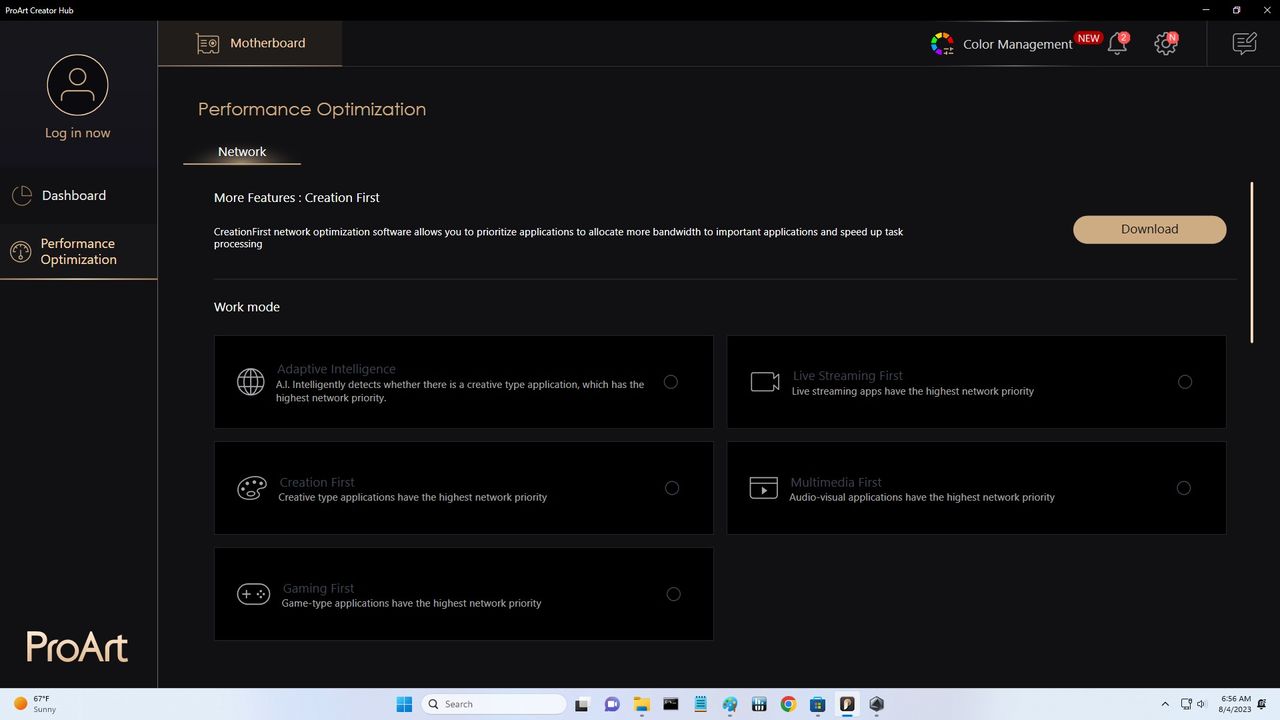Open the Windows Start menu

pos(404,704)
